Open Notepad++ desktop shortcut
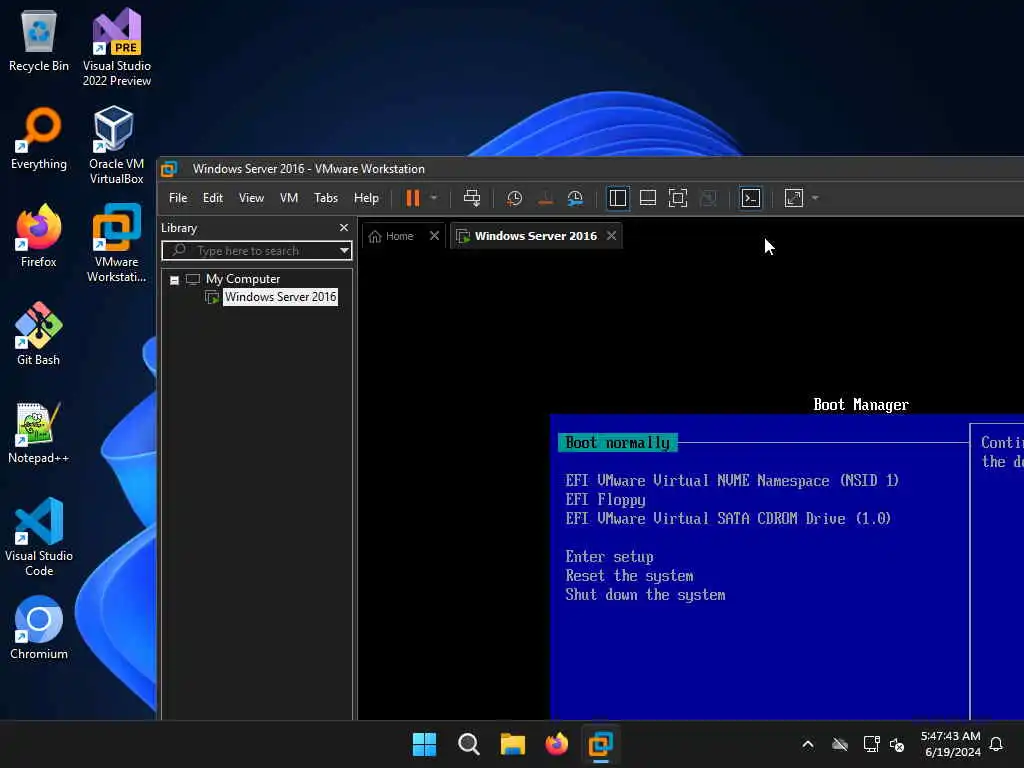Screen dimensions: 1024x768 click(x=39, y=432)
